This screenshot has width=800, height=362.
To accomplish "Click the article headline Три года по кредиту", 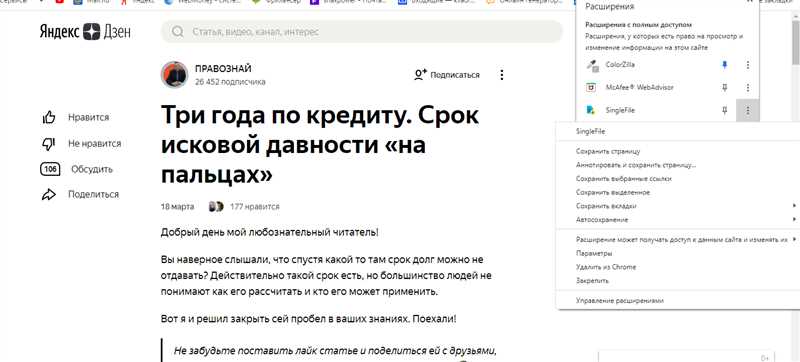I will coord(320,145).
